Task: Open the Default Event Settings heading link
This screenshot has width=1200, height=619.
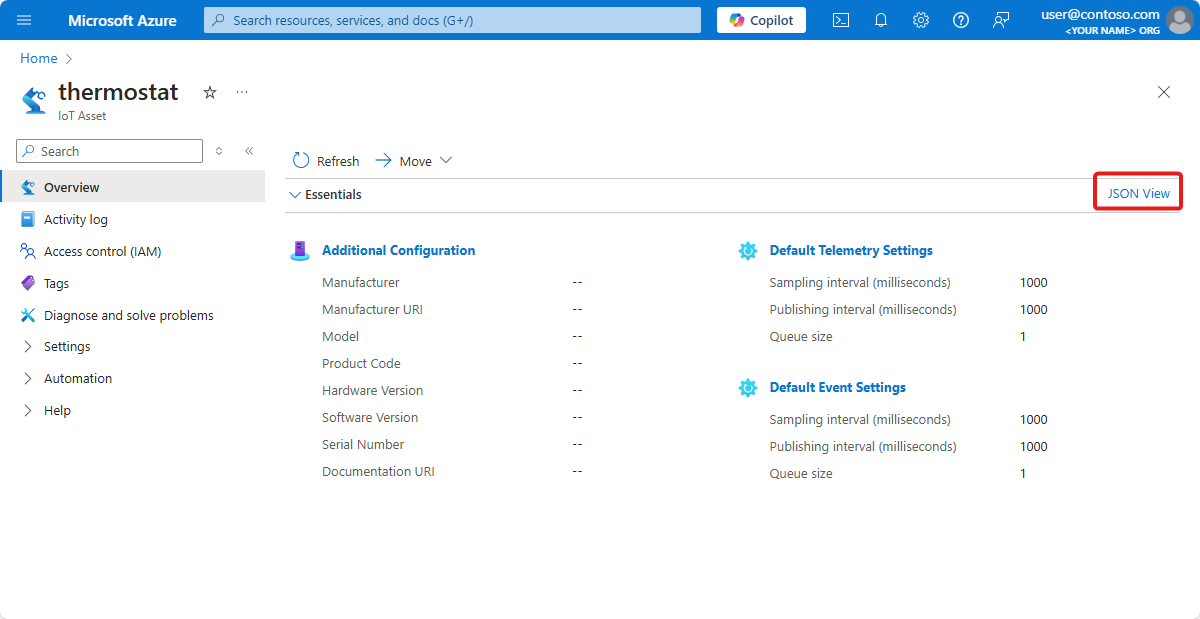Action: (838, 388)
